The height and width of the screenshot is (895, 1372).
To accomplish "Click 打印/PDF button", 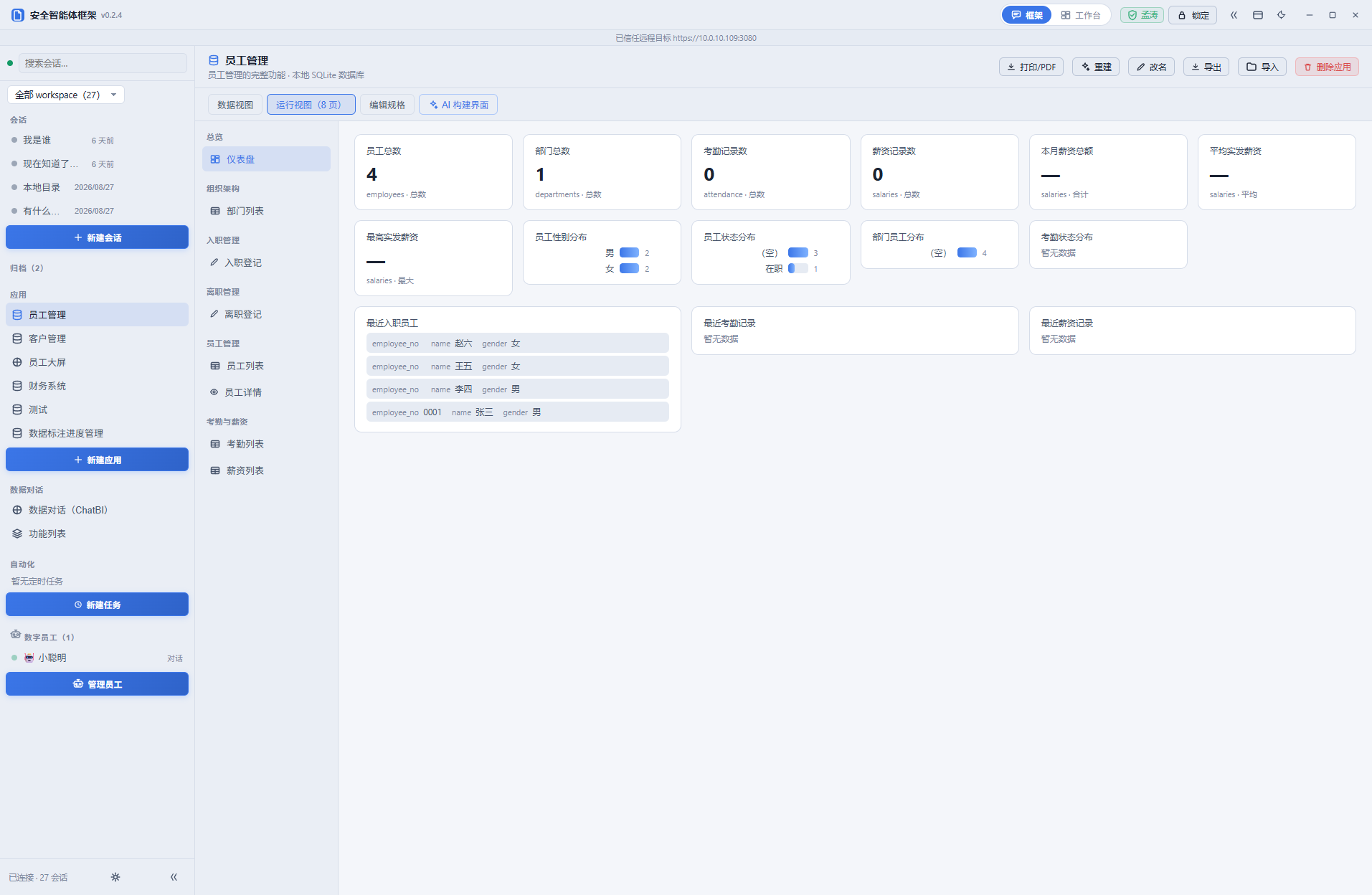I will point(1031,67).
